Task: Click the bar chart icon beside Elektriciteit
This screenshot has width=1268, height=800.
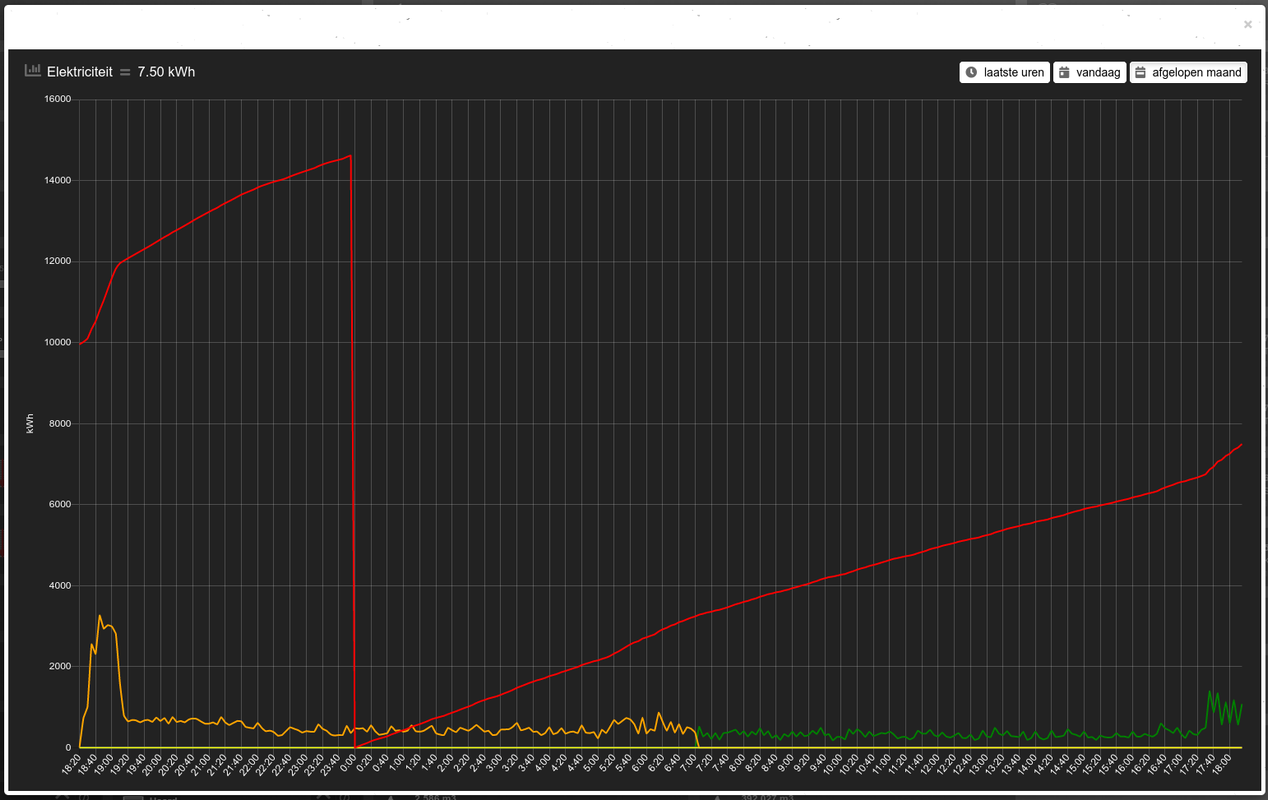Action: (x=33, y=72)
